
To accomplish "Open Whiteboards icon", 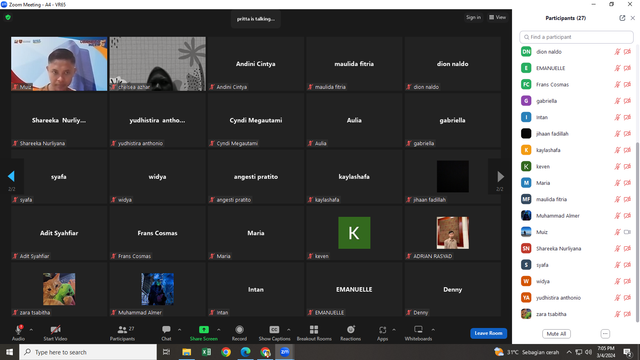I will tap(418, 329).
